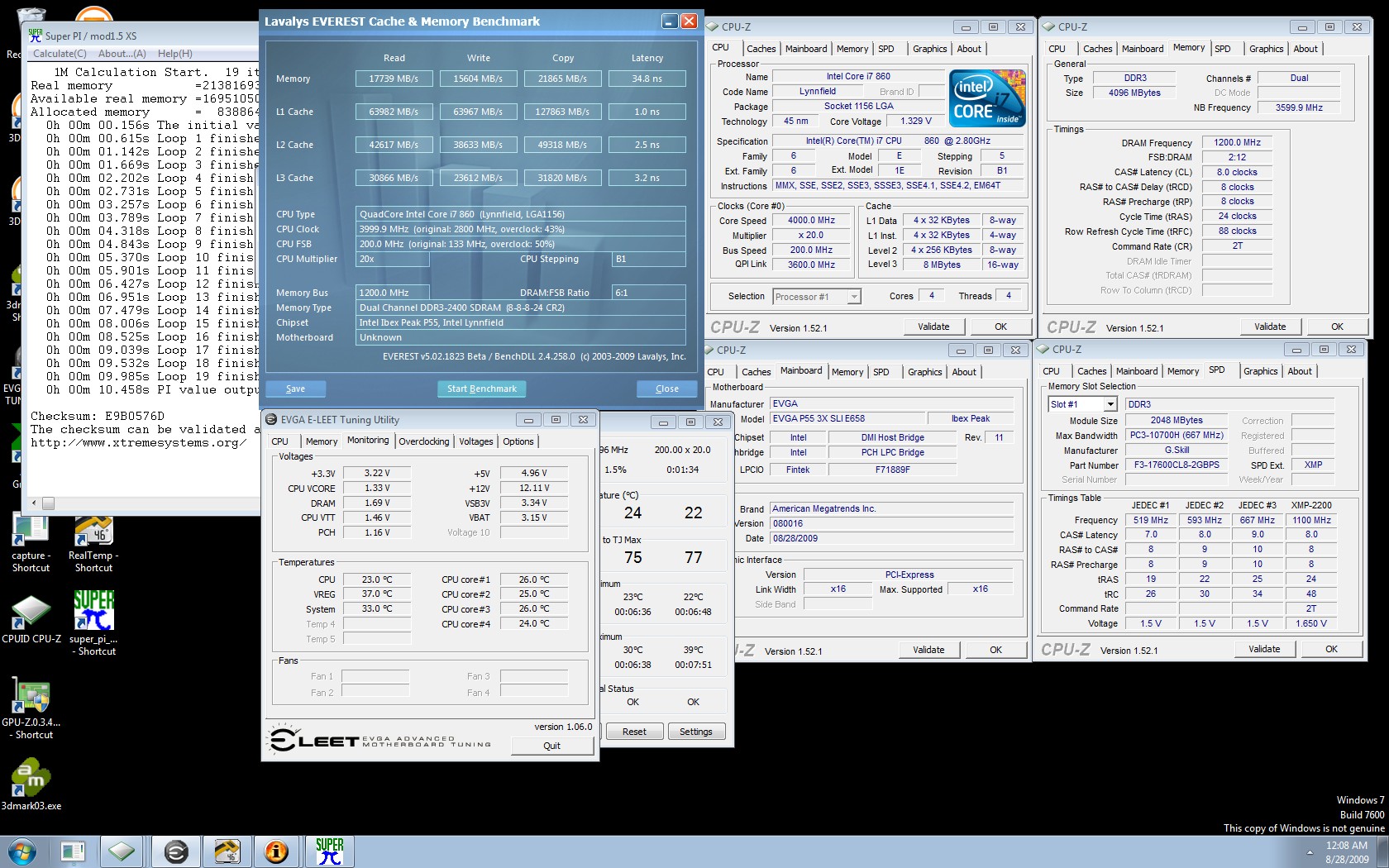Switch to CPU tab in E-LEET
Image resolution: width=1389 pixels, height=868 pixels.
pos(280,441)
